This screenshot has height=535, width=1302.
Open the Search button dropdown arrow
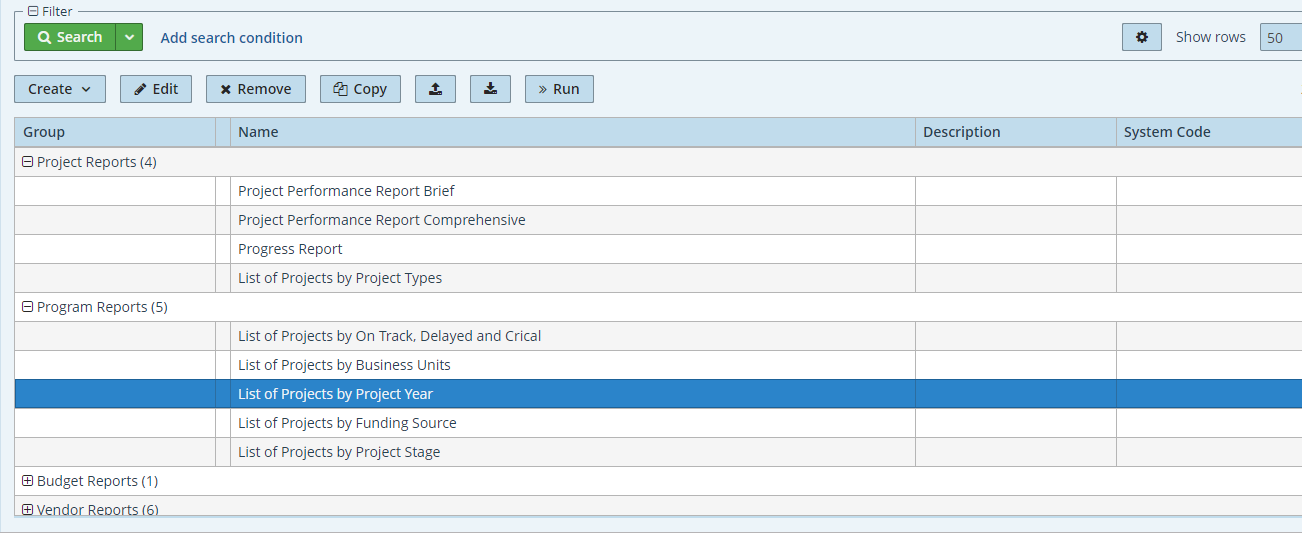[129, 38]
